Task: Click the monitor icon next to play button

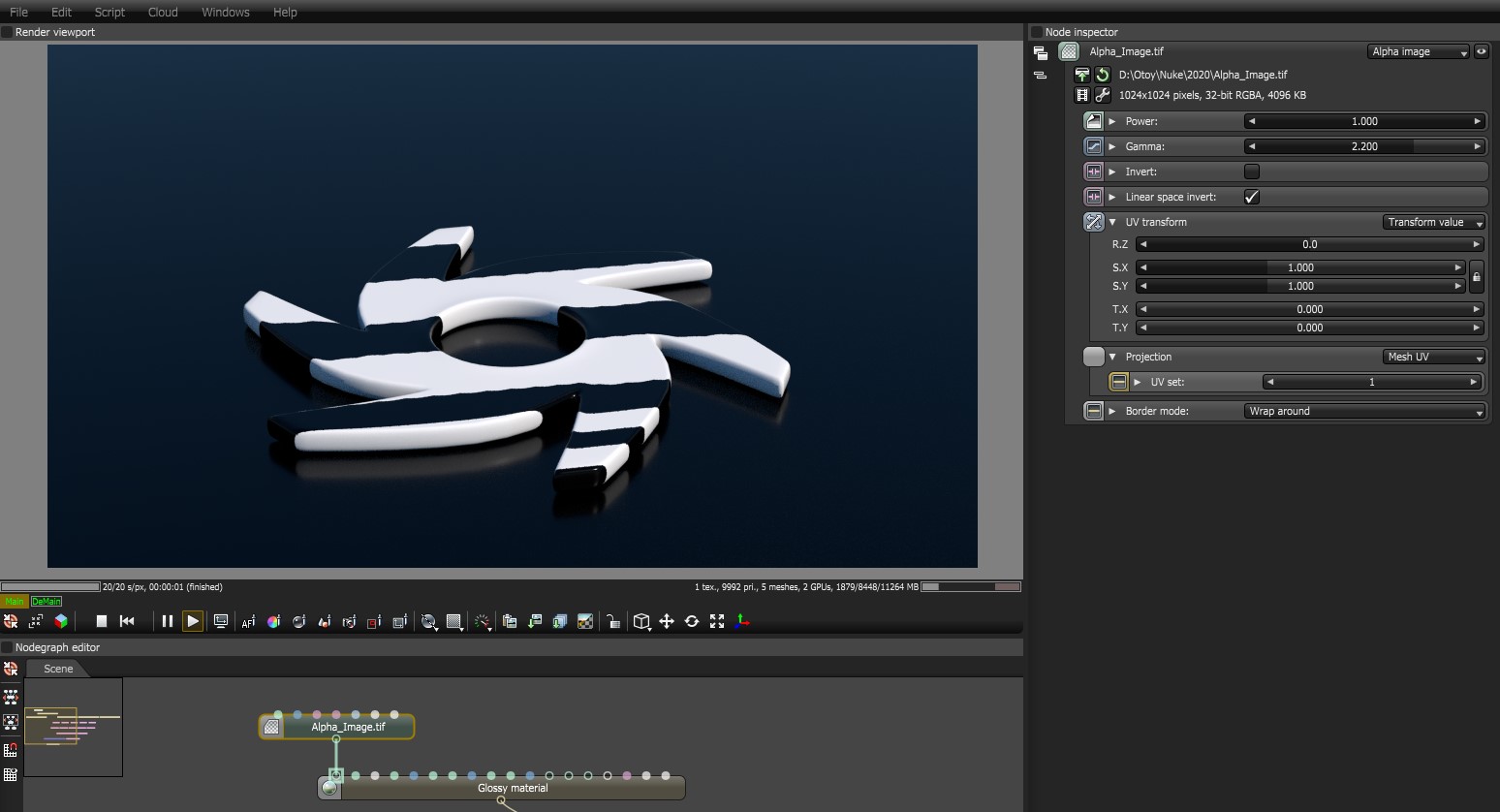Action: [x=221, y=621]
